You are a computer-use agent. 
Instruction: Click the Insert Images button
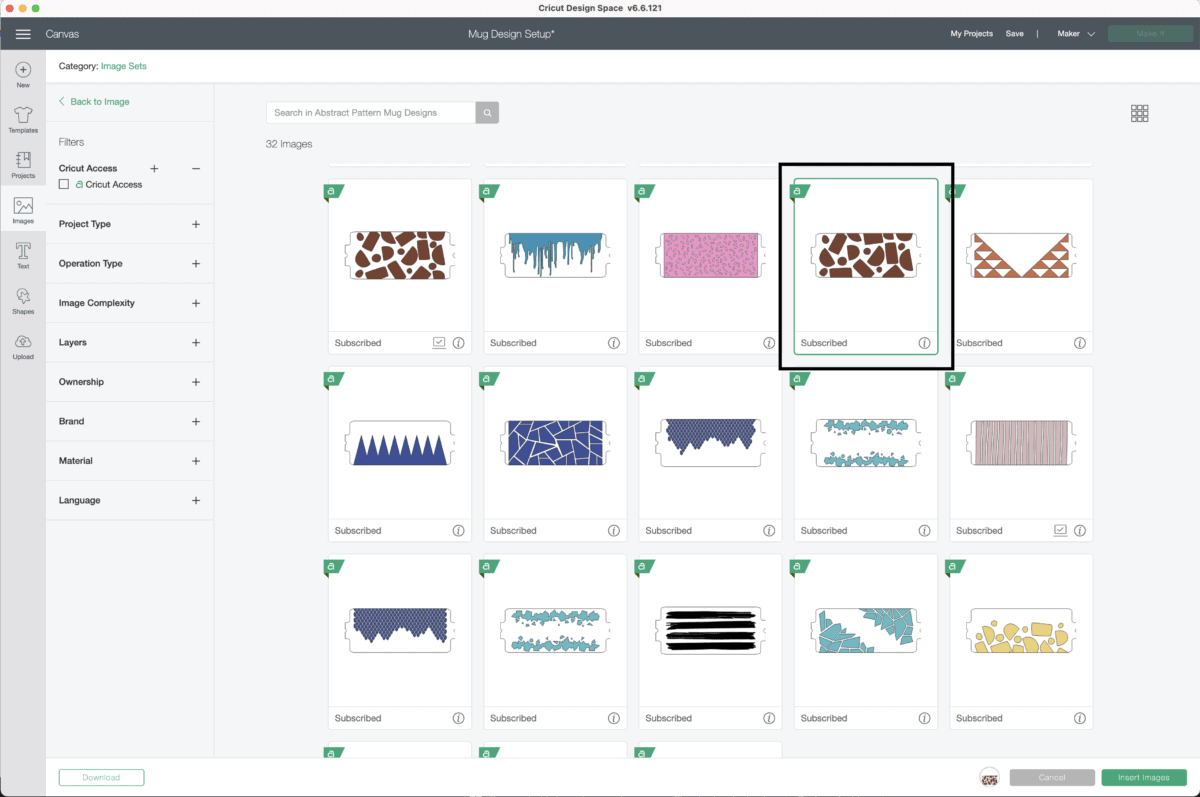[x=1143, y=777]
